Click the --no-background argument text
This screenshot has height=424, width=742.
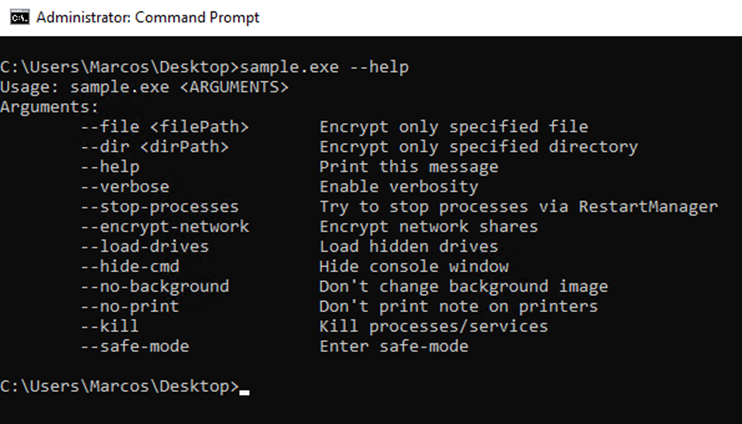tap(155, 286)
